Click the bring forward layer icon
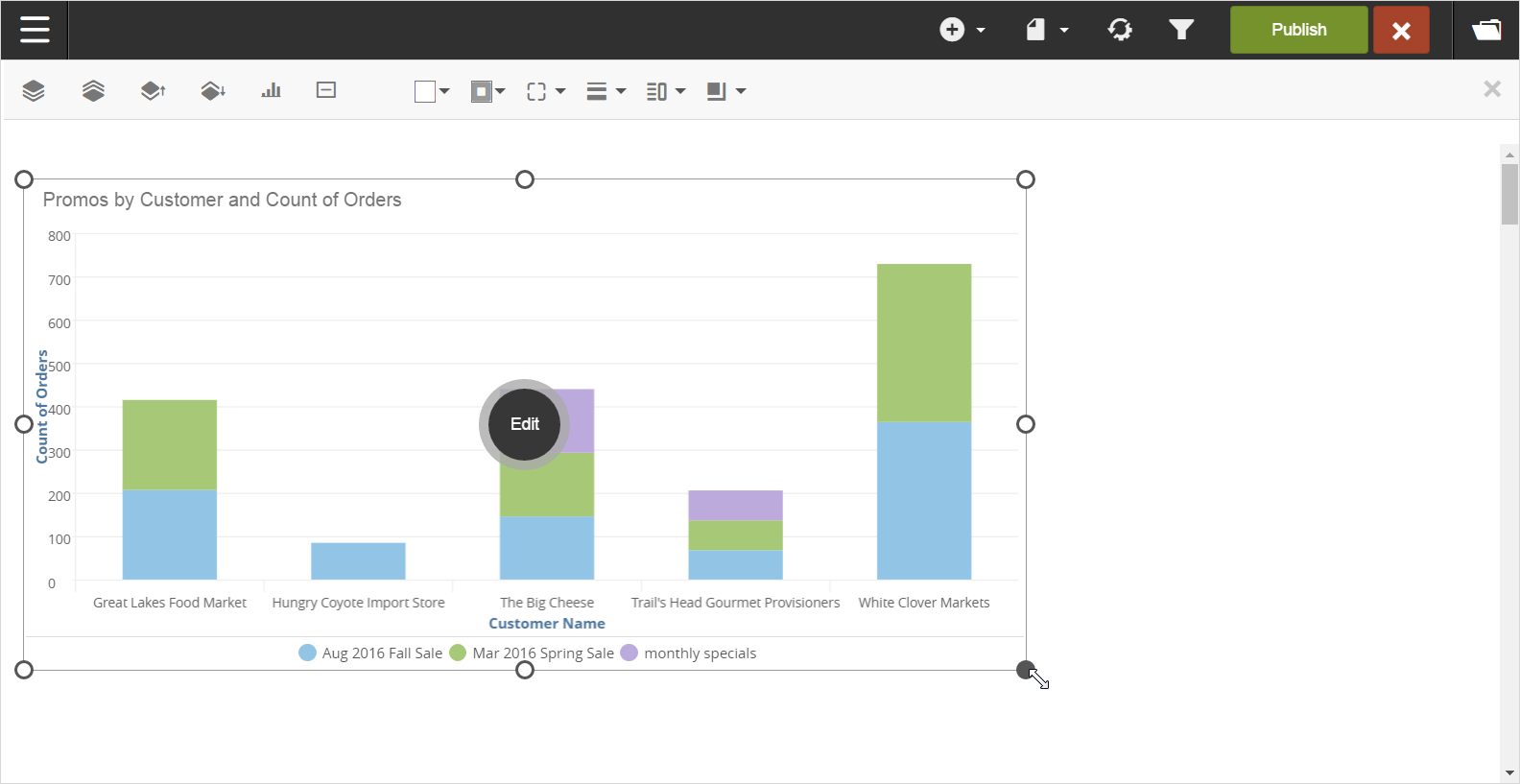The width and height of the screenshot is (1520, 784). tap(153, 91)
